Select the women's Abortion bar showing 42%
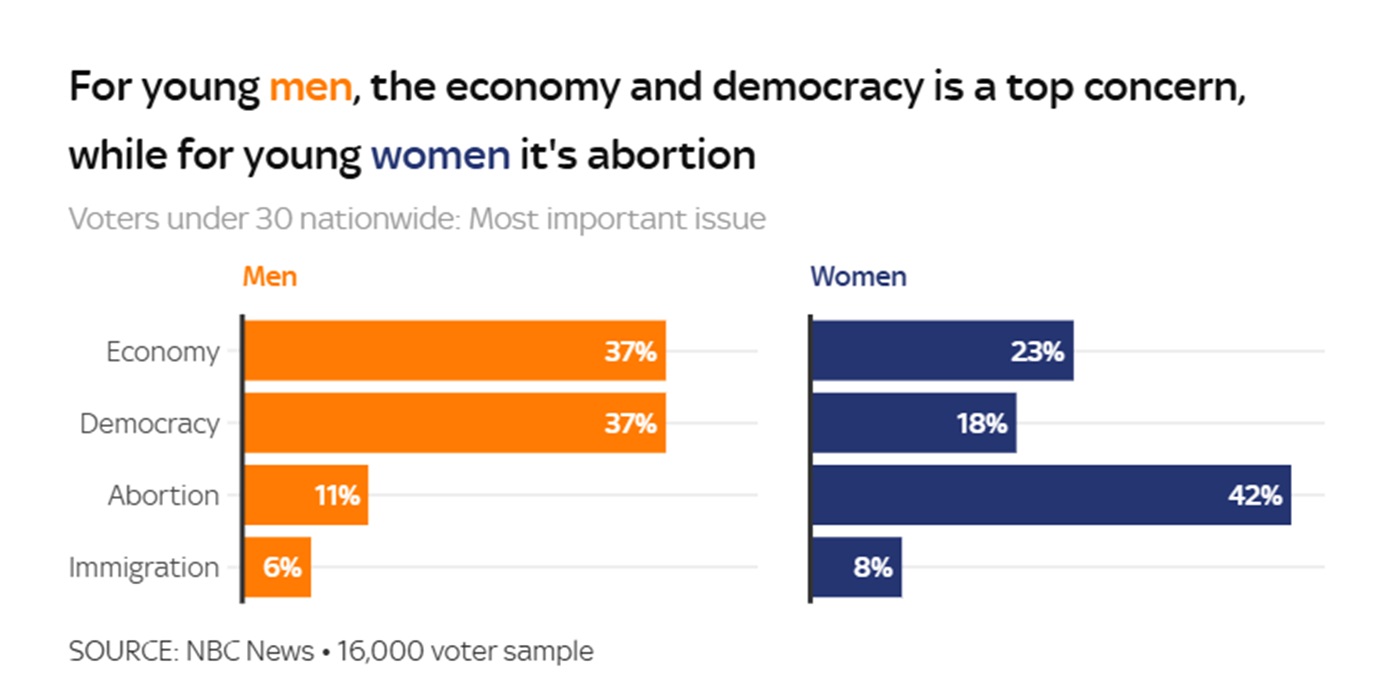 tap(1050, 495)
